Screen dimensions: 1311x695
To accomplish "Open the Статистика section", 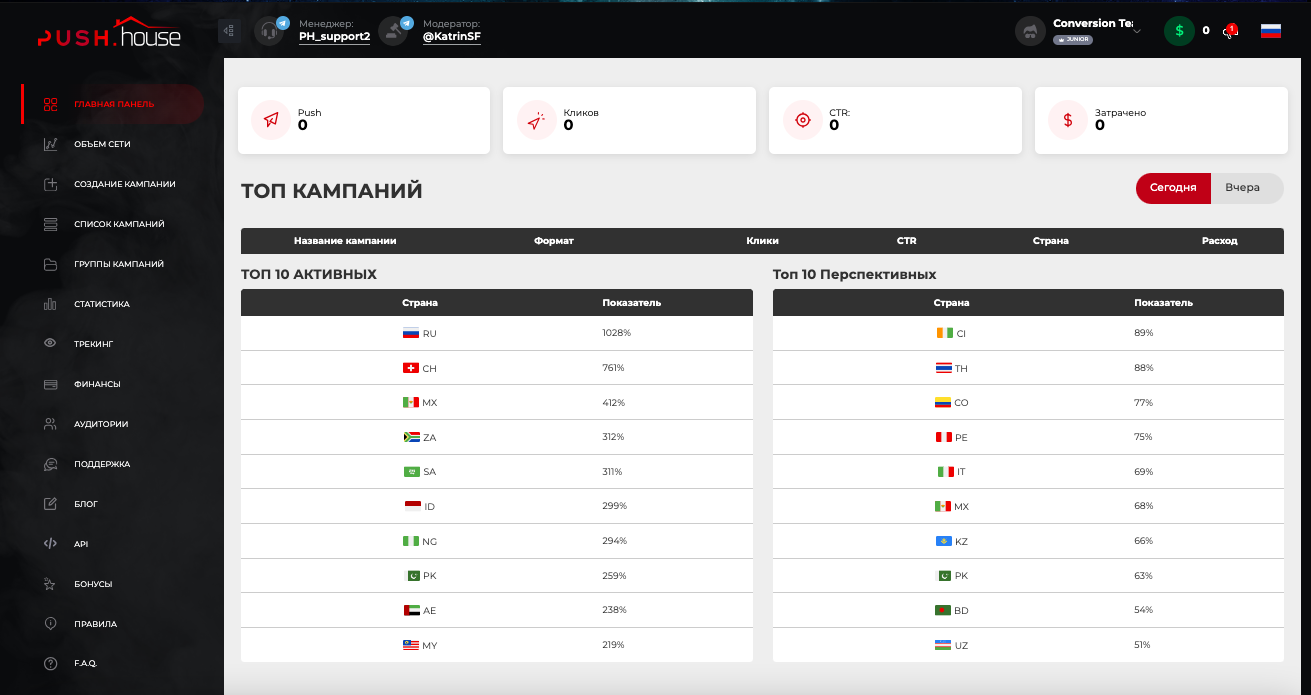I will click(x=102, y=304).
